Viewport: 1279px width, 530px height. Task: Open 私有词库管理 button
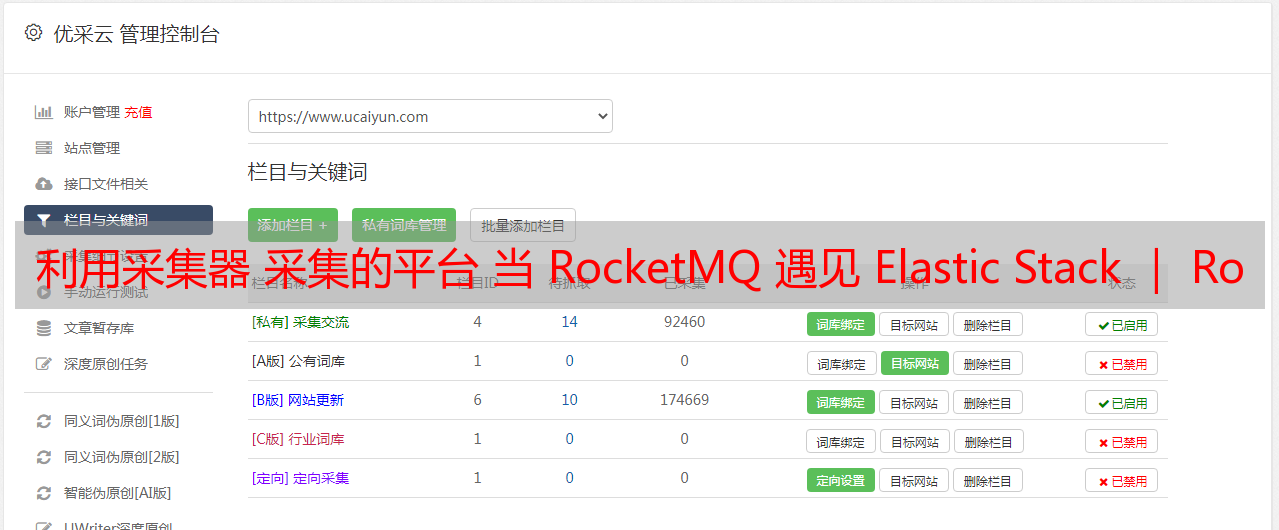[404, 225]
